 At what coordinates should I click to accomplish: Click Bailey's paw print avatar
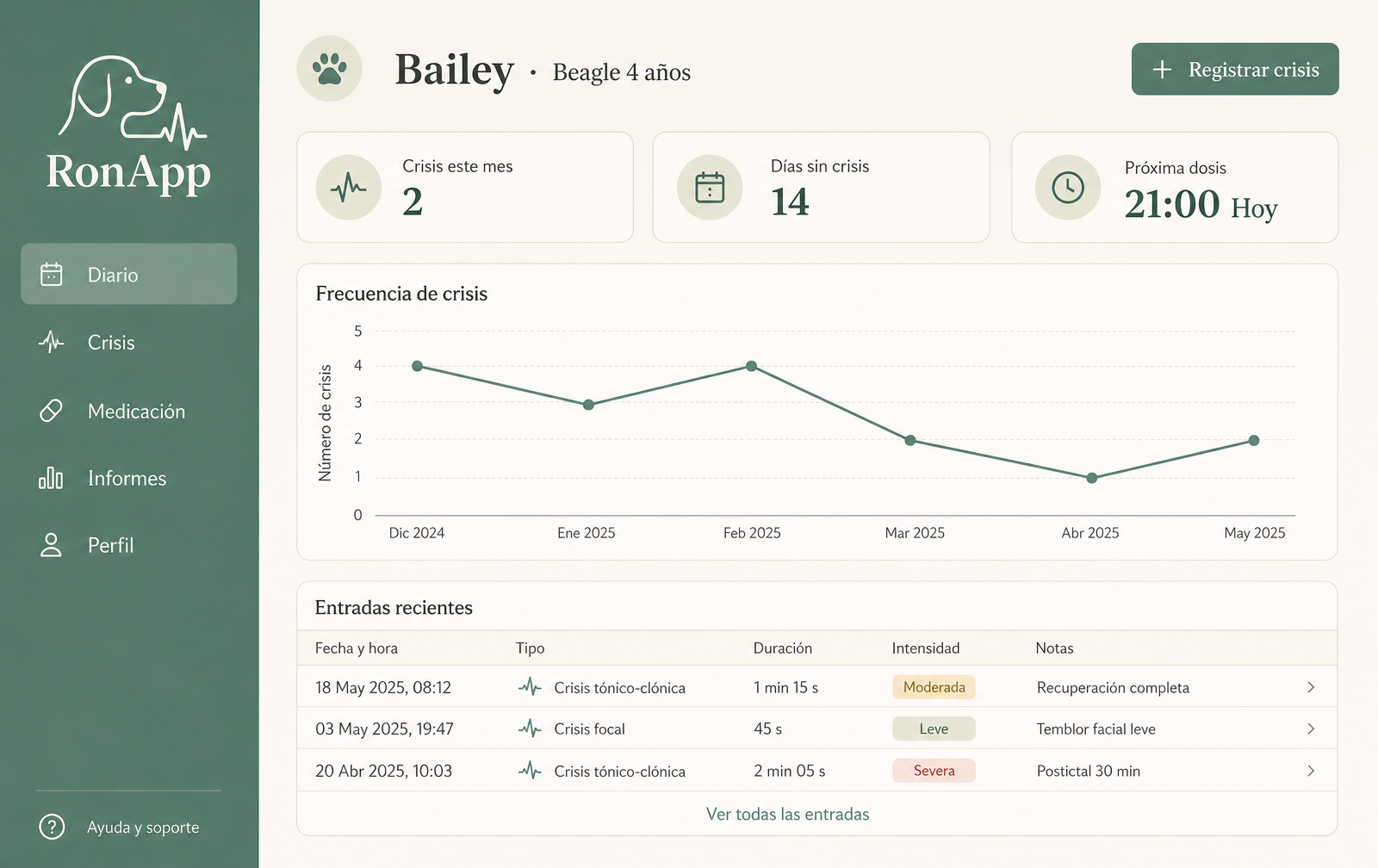point(329,69)
